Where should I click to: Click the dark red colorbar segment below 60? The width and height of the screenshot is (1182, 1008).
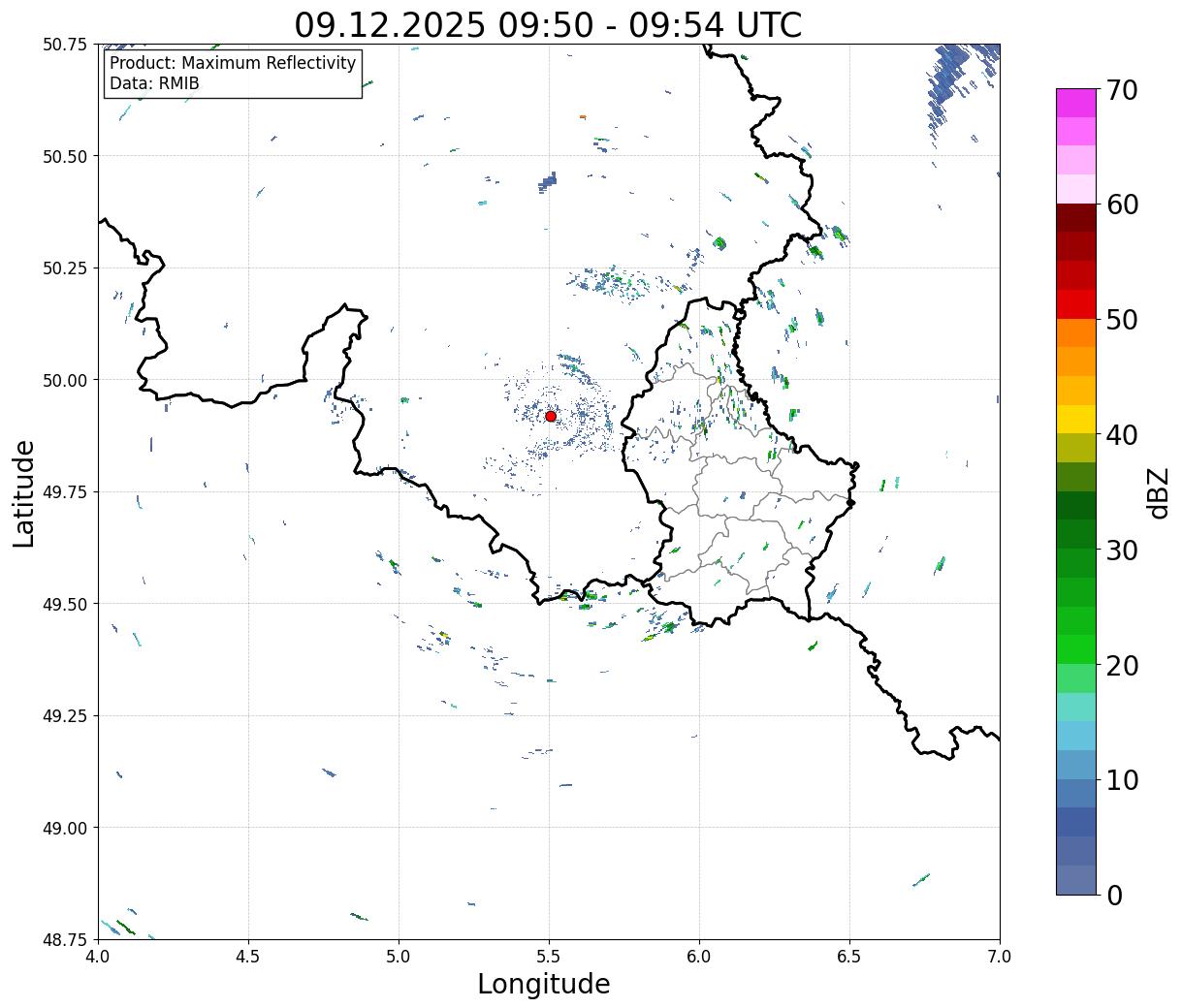point(1076,218)
